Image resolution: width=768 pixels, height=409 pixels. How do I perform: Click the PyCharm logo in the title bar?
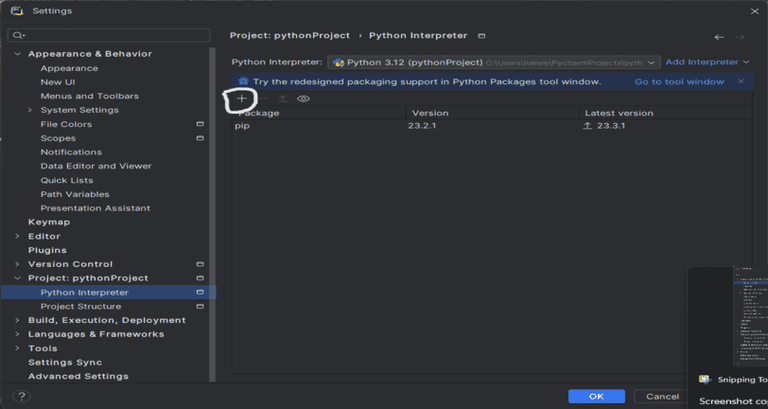17,11
